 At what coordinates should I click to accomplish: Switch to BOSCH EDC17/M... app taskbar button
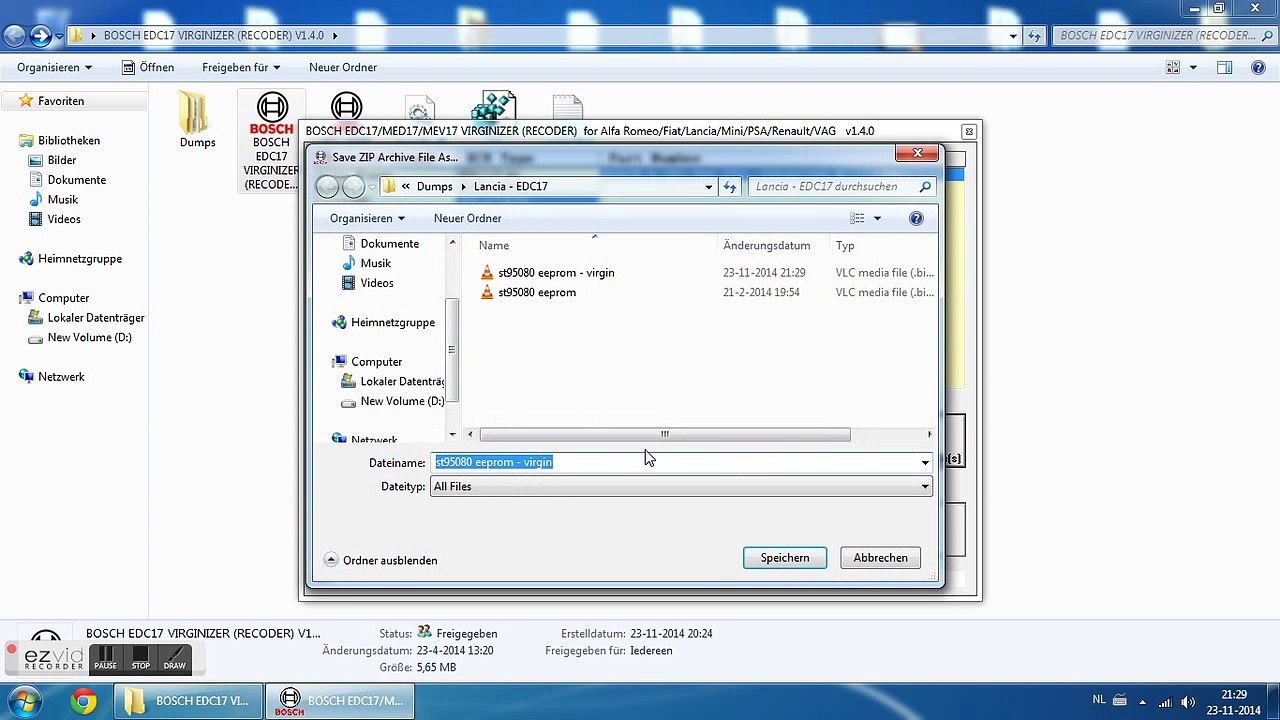[x=340, y=701]
